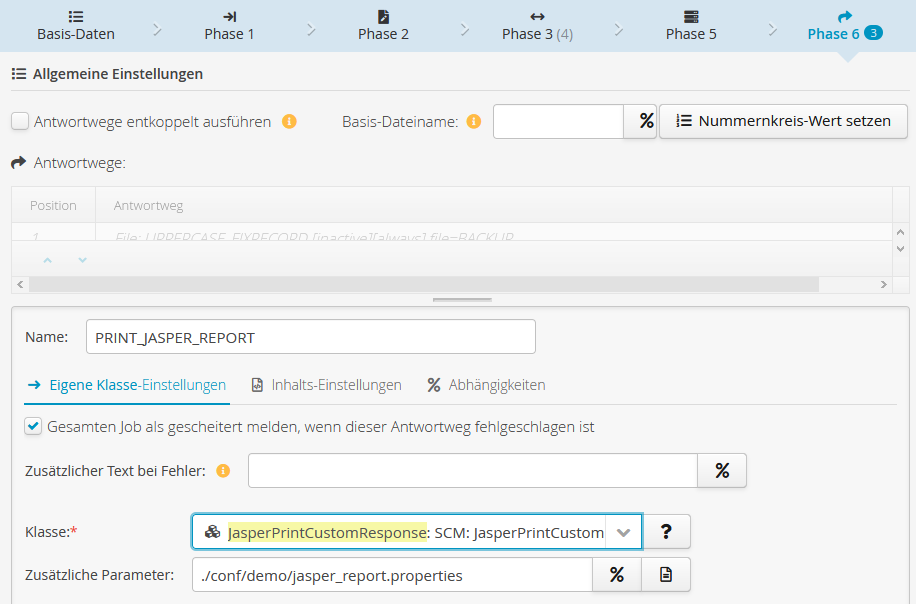916x604 pixels.
Task: Uncheck Gesamten Job als gescheitert melden checkbox
Action: tap(34, 427)
